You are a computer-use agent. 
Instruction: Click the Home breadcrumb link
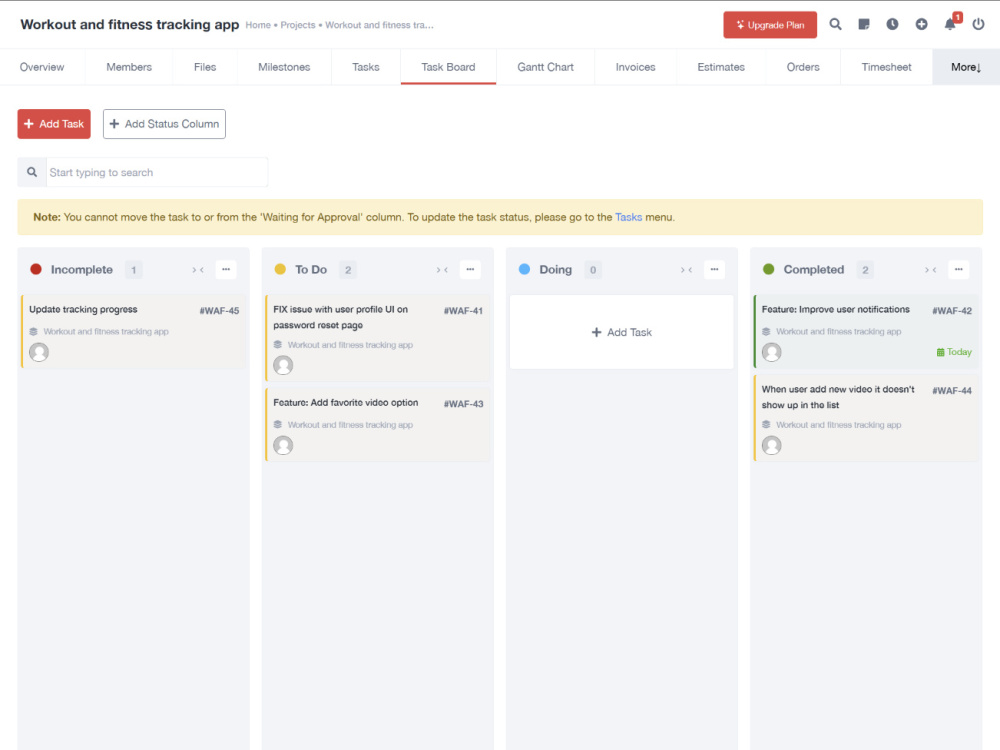point(258,26)
